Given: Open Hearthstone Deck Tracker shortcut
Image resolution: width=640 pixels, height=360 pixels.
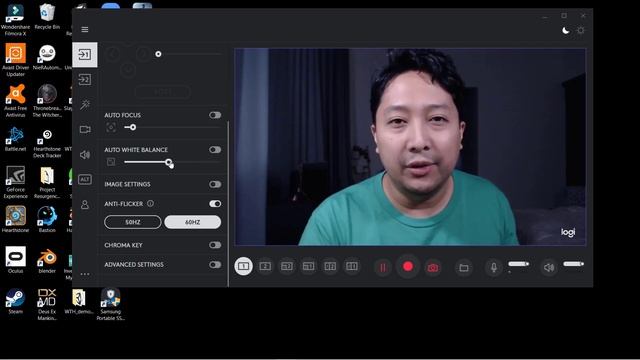Looking at the screenshot, I should 47,144.
